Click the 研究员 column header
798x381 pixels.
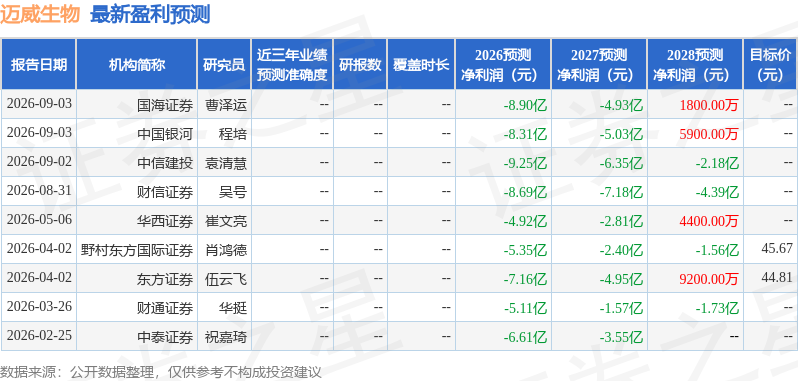[x=224, y=65]
